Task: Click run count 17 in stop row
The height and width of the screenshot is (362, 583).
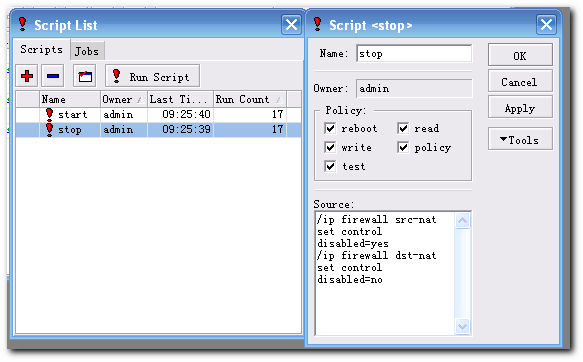Action: pyautogui.click(x=277, y=130)
